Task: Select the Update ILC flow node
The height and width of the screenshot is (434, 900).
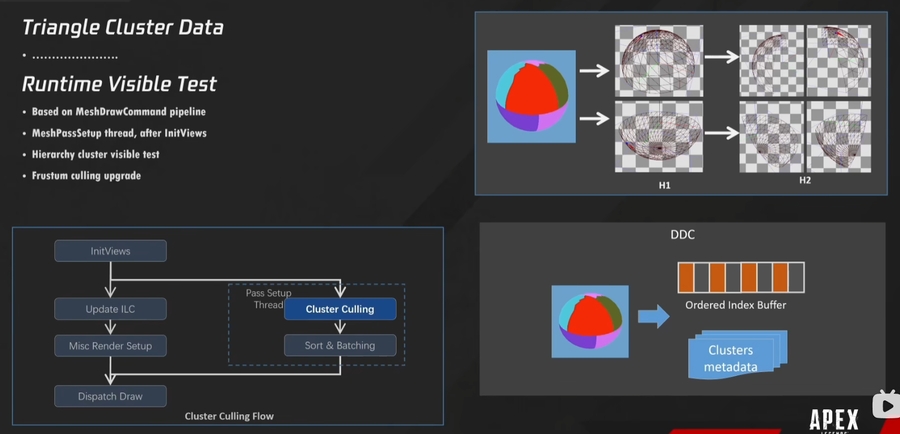Action: (x=110, y=307)
